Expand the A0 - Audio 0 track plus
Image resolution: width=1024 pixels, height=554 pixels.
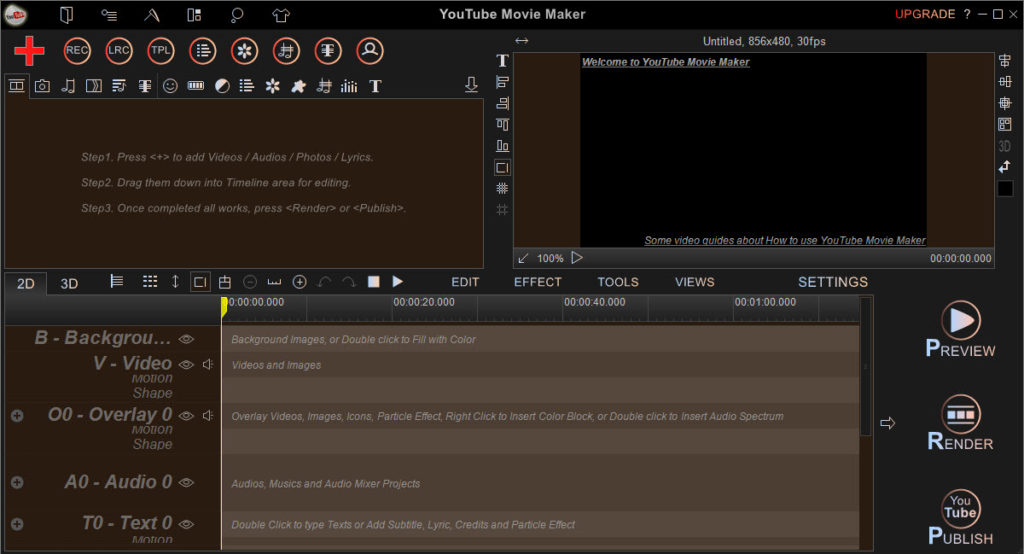click(x=17, y=482)
